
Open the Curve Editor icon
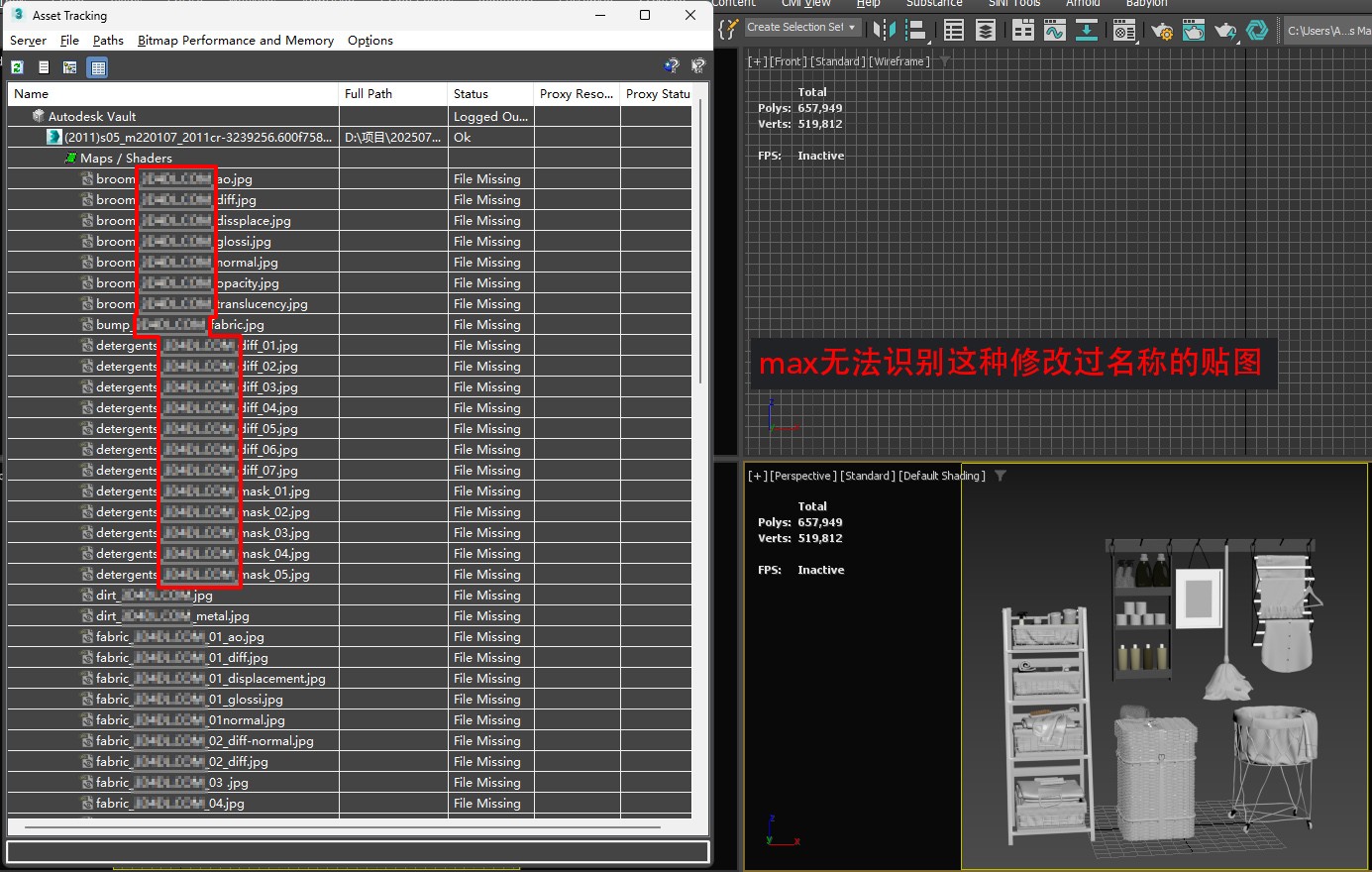1054,31
